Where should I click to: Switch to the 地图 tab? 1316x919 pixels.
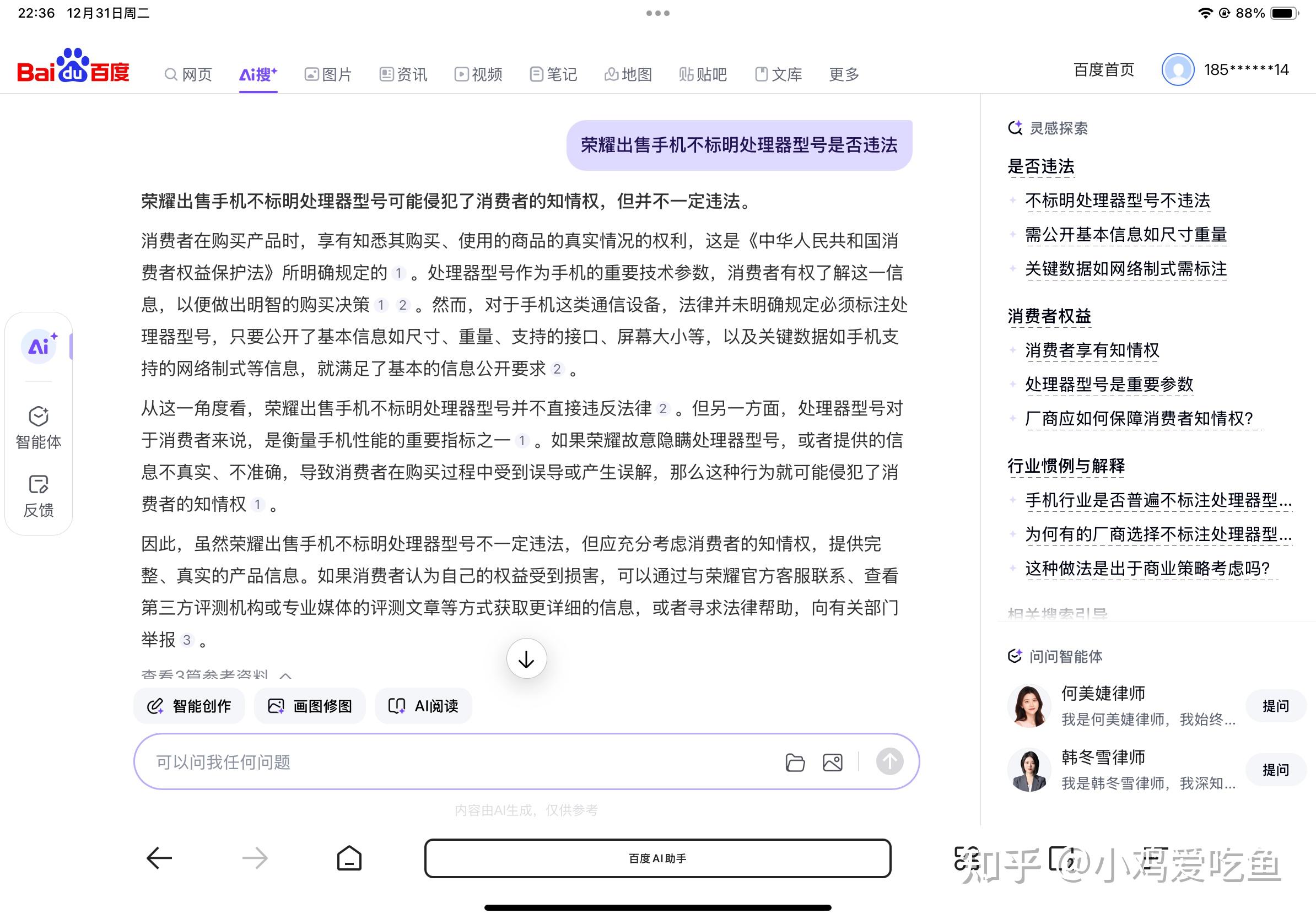click(628, 74)
